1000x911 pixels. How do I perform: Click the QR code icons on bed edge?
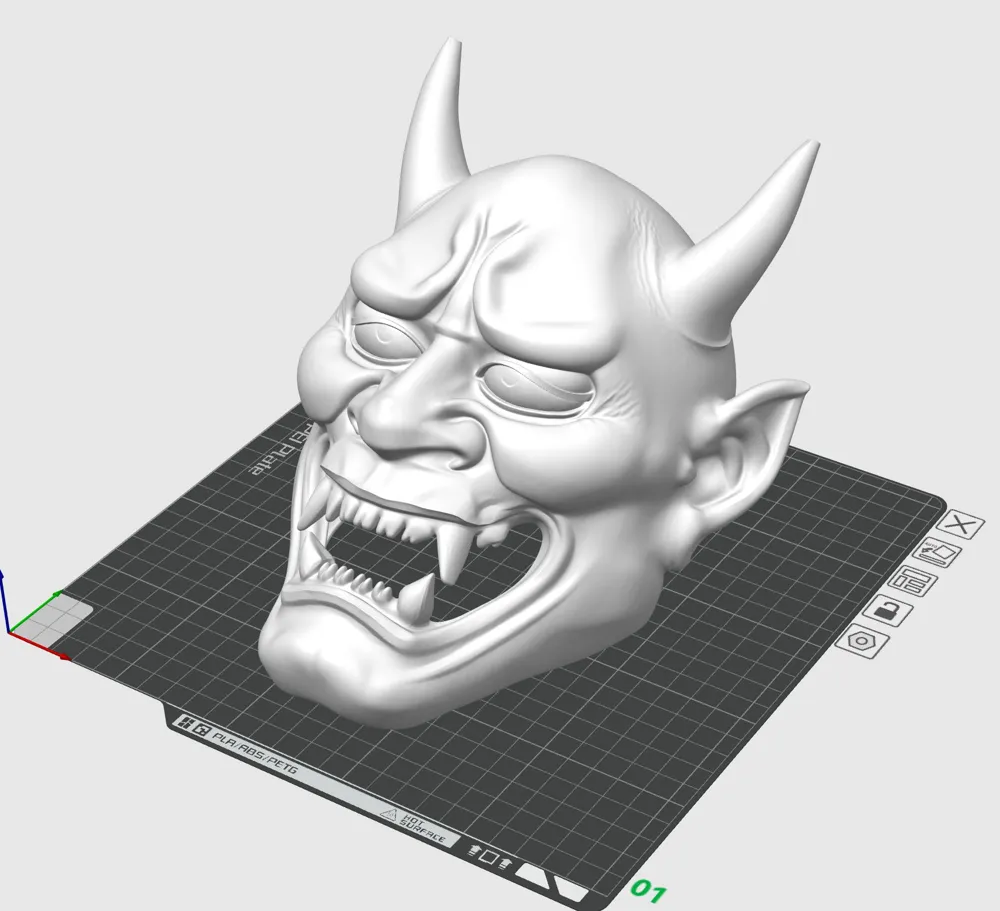tap(193, 727)
